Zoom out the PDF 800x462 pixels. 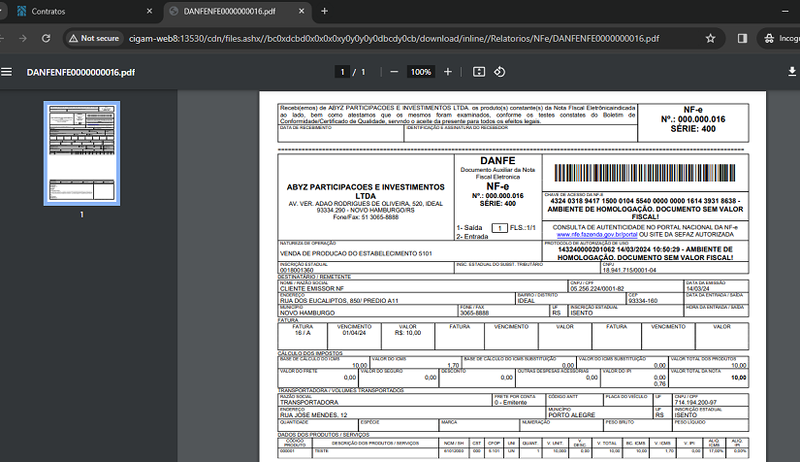[394, 72]
